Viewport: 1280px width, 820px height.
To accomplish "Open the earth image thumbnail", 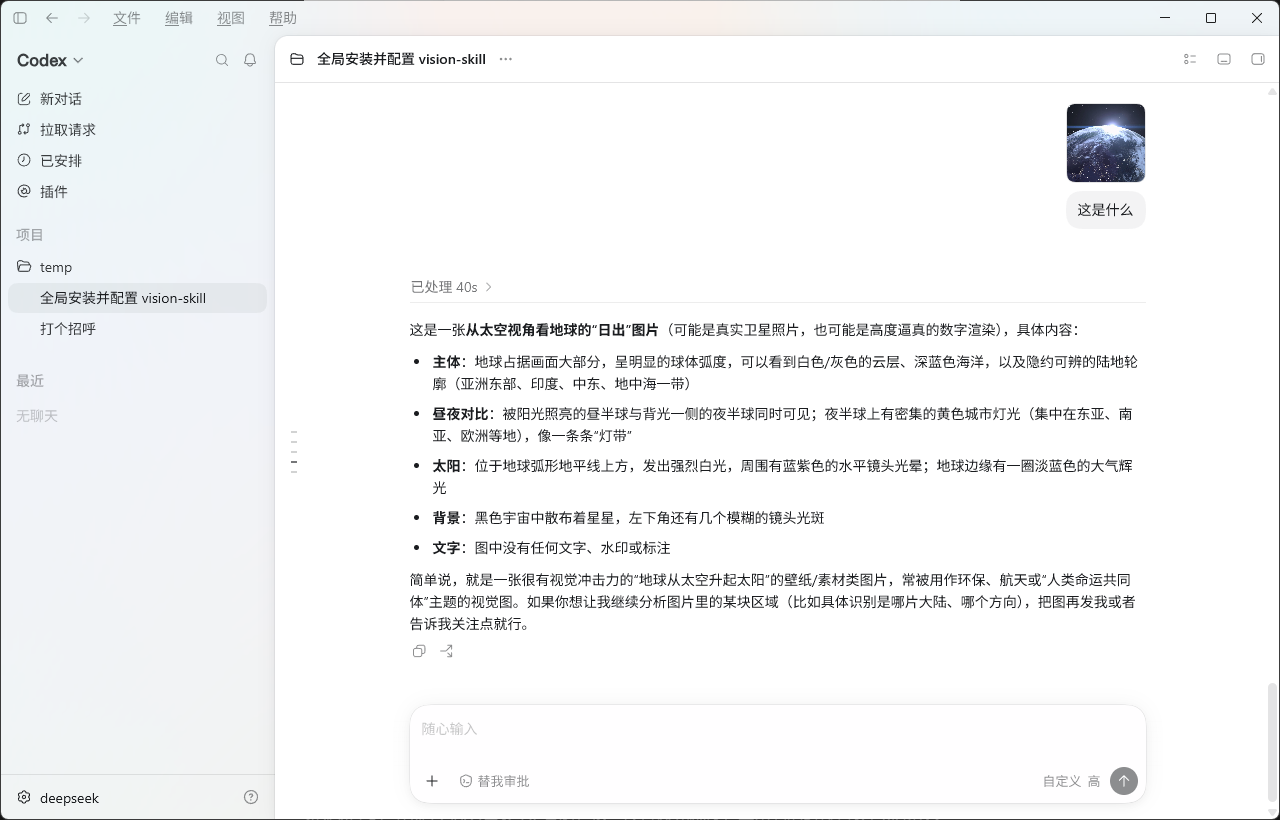I will pos(1106,143).
